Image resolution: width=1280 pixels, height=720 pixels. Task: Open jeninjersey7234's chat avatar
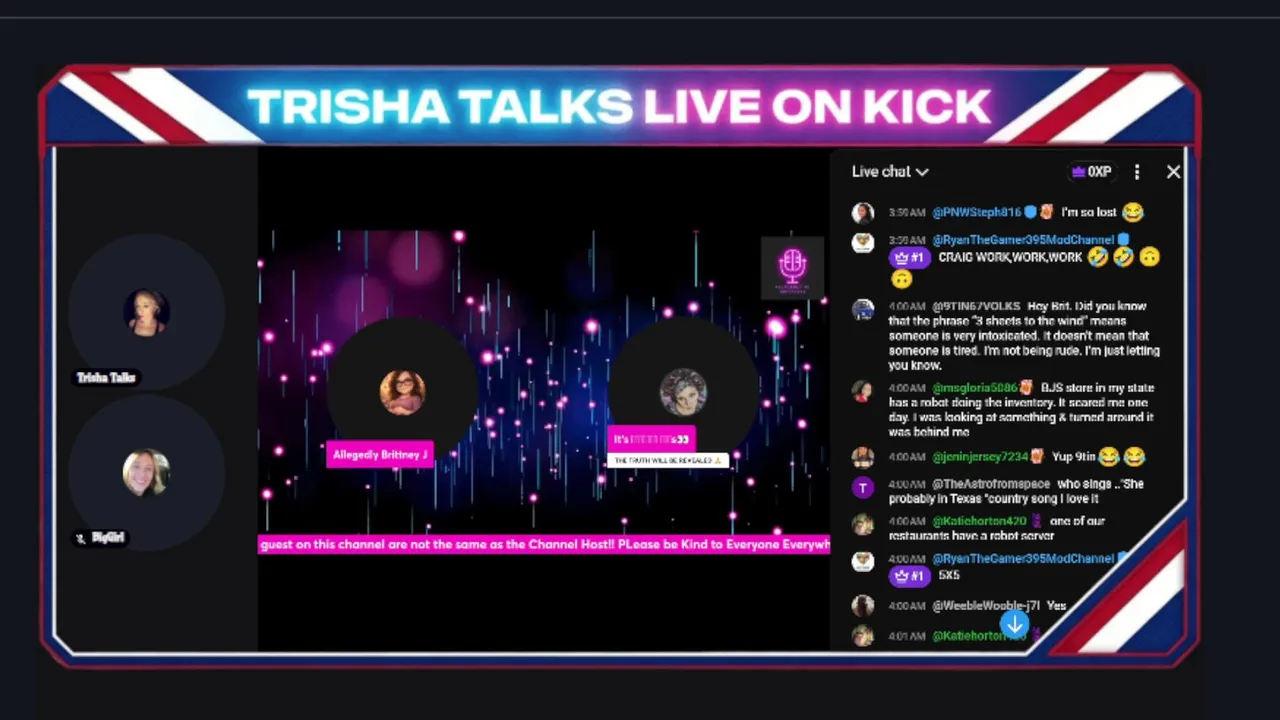coord(863,458)
